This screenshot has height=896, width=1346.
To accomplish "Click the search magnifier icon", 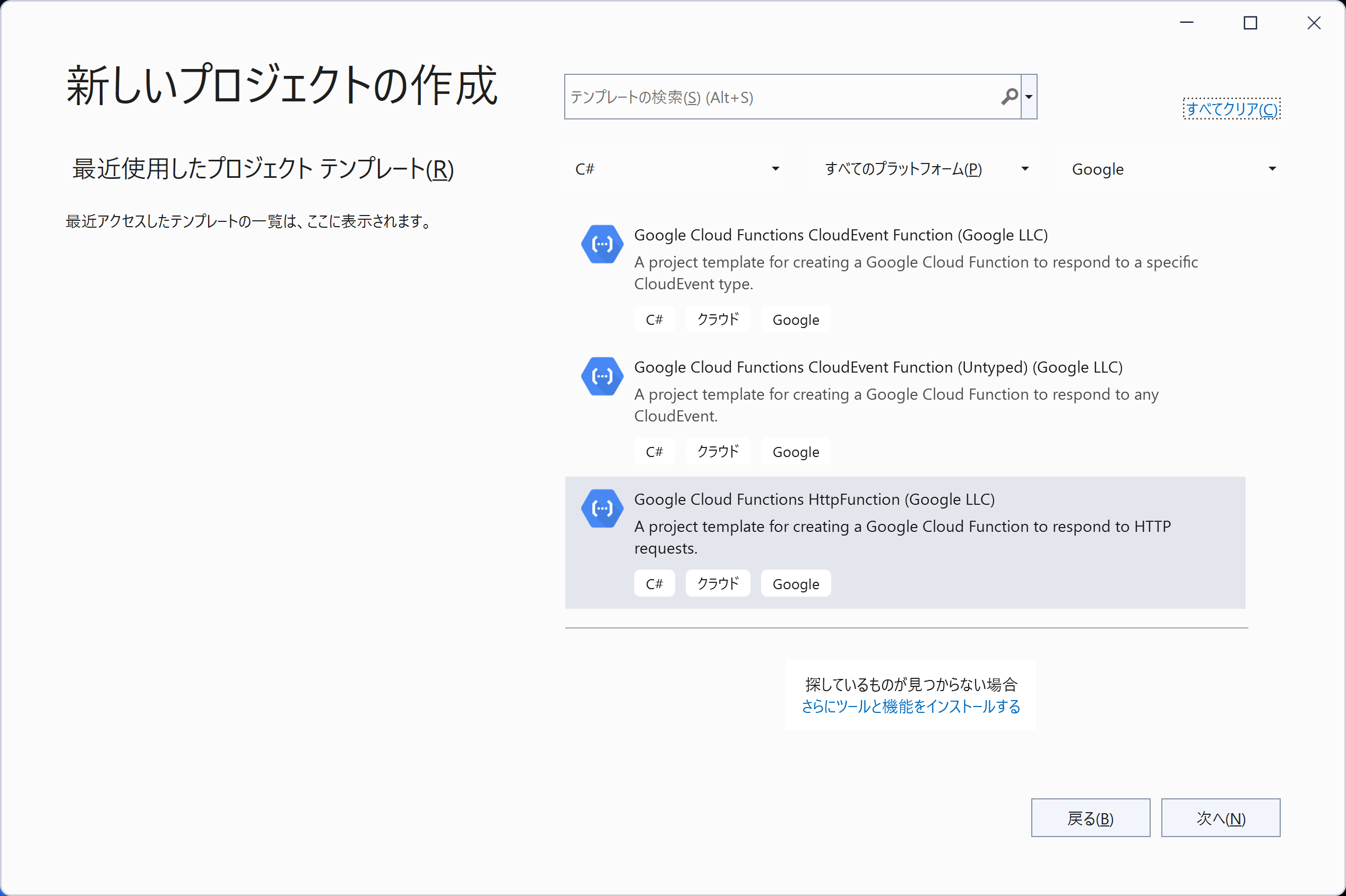I will point(1010,97).
